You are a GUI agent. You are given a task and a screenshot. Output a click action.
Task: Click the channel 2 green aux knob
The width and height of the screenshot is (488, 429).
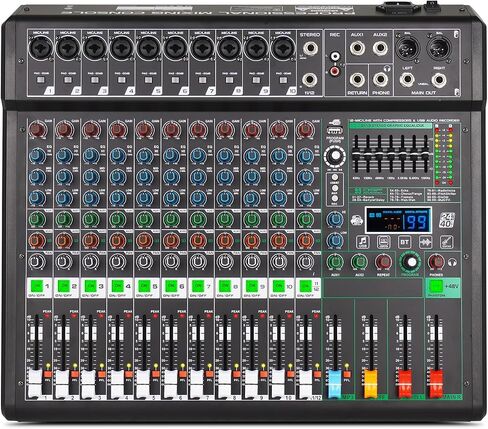pyautogui.click(x=64, y=219)
